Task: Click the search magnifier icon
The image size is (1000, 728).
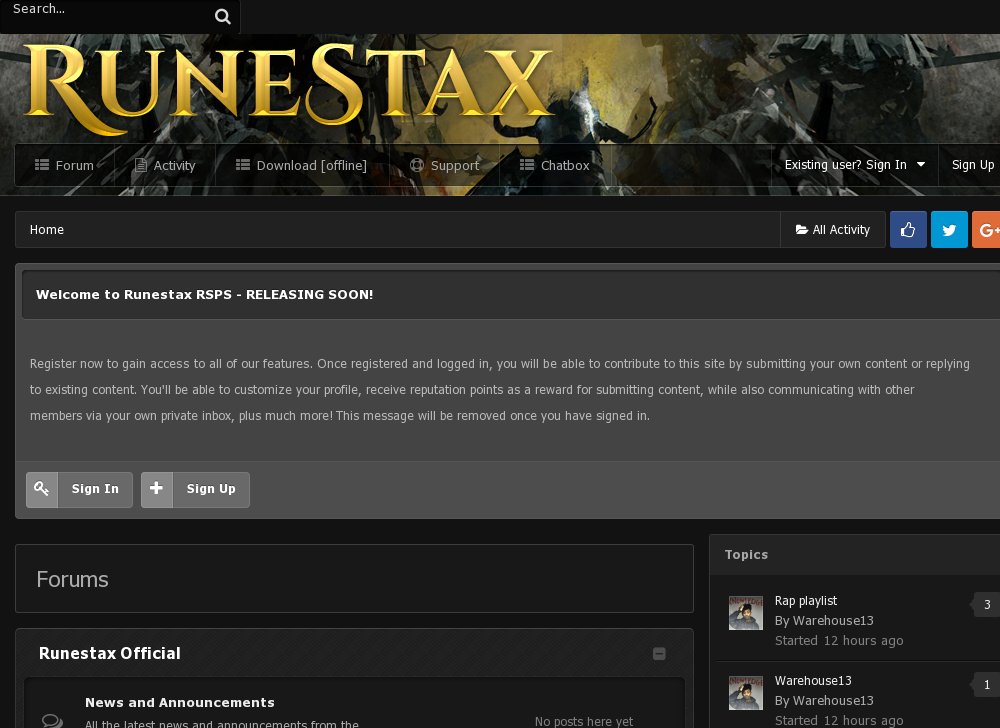Action: [222, 16]
